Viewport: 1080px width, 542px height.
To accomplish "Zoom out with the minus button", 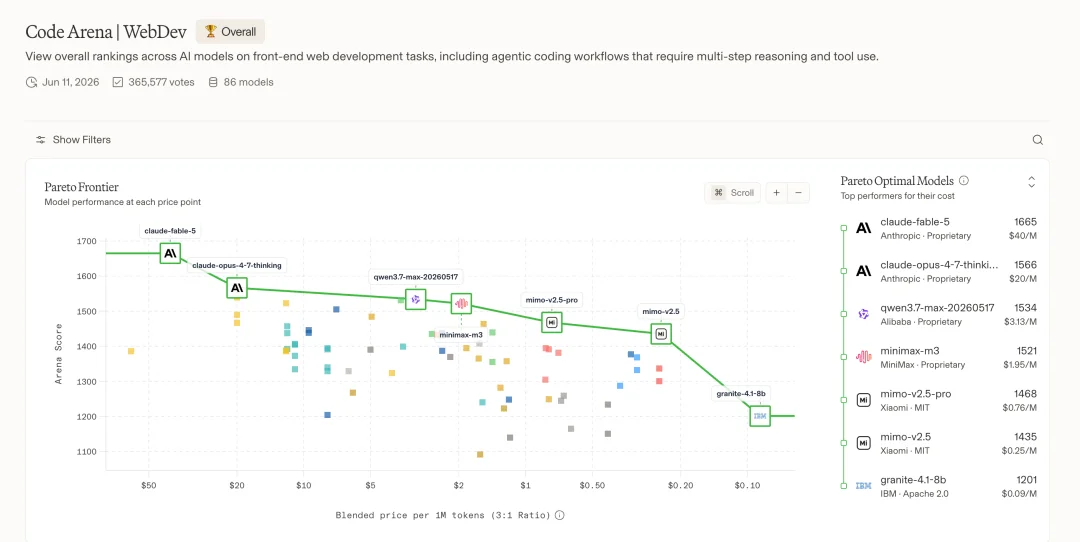I will (x=798, y=193).
